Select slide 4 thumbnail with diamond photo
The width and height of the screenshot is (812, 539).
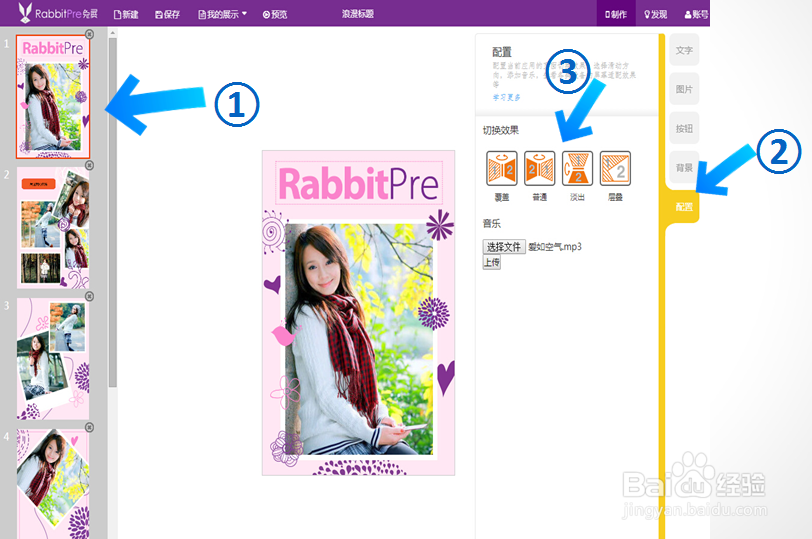(x=53, y=484)
